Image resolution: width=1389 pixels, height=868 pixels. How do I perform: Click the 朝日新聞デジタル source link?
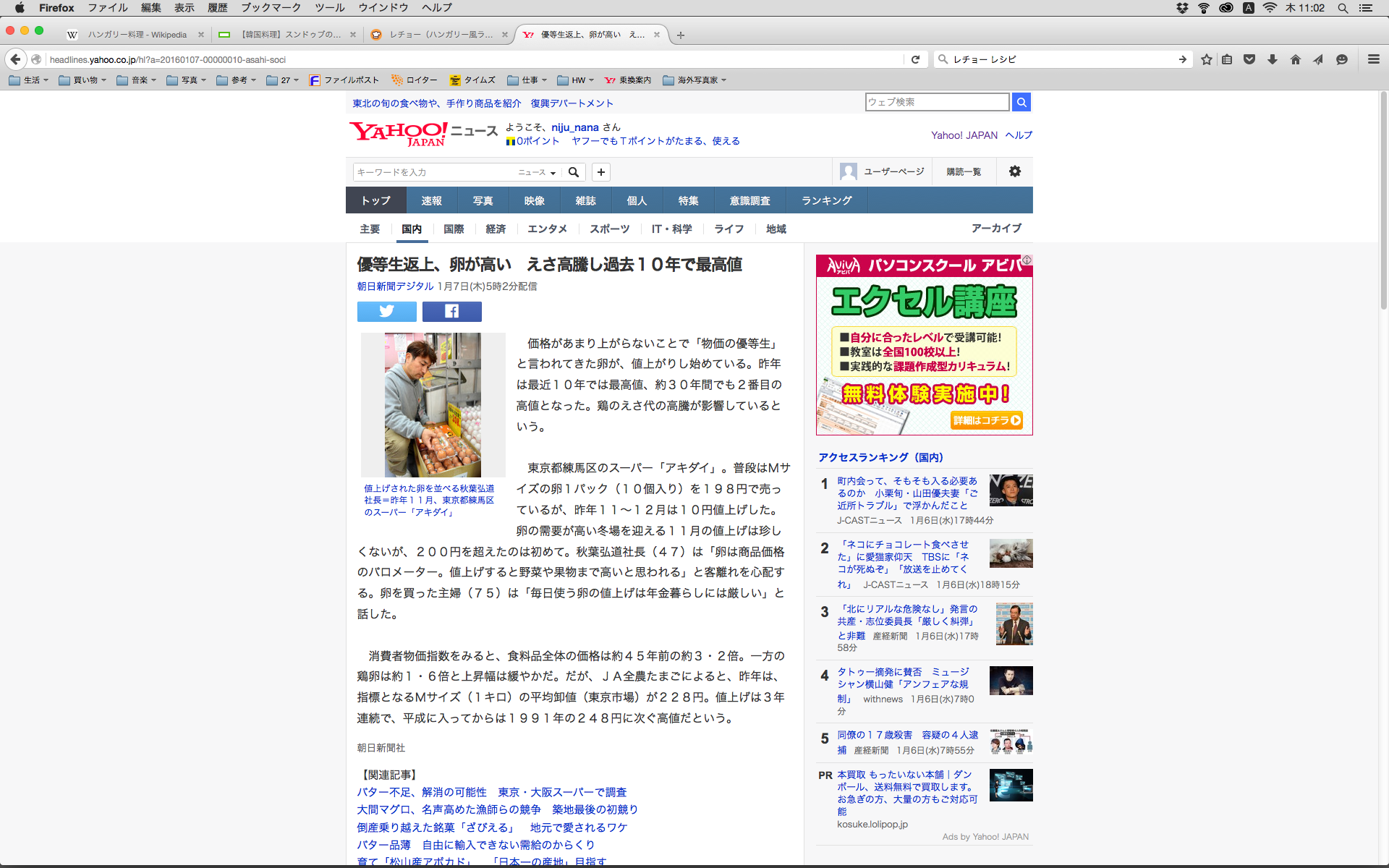[x=395, y=286]
